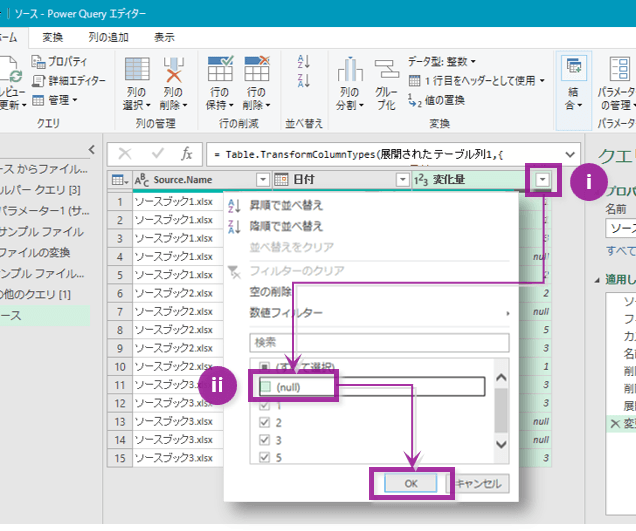Toggle the checkbox for value 3
This screenshot has height=531, width=636.
tap(266, 440)
